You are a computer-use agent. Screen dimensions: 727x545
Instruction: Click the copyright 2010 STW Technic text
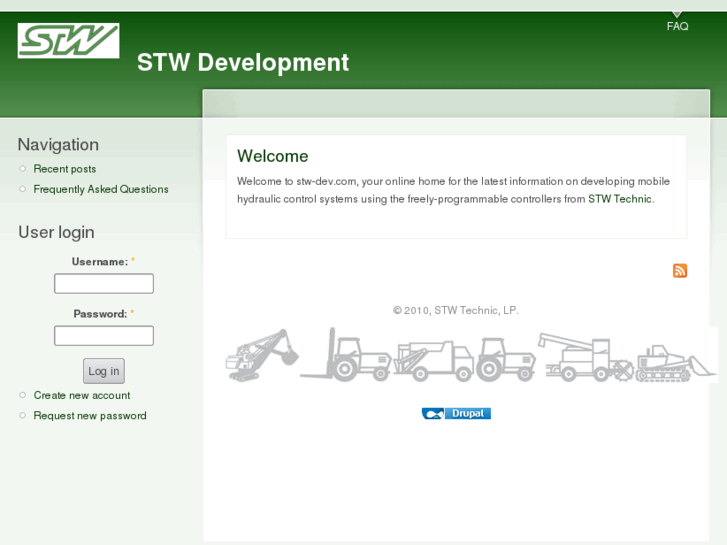(x=456, y=310)
